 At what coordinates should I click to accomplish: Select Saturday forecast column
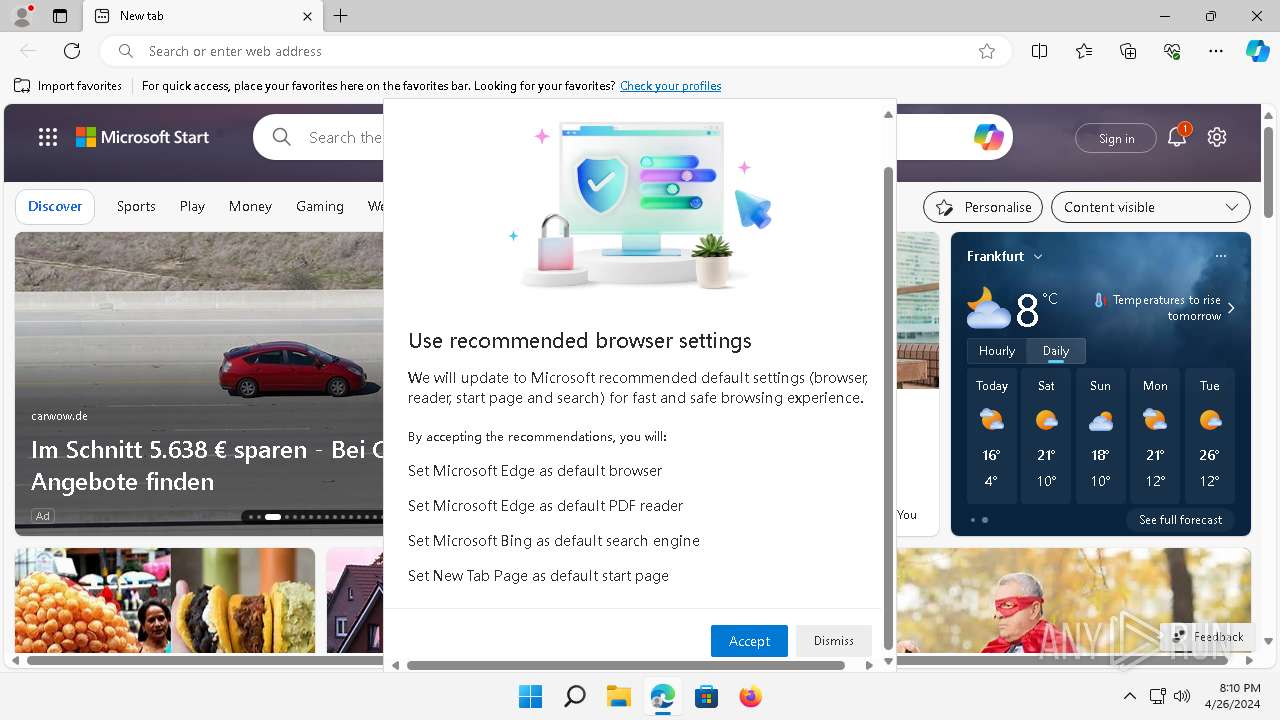coord(1046,436)
